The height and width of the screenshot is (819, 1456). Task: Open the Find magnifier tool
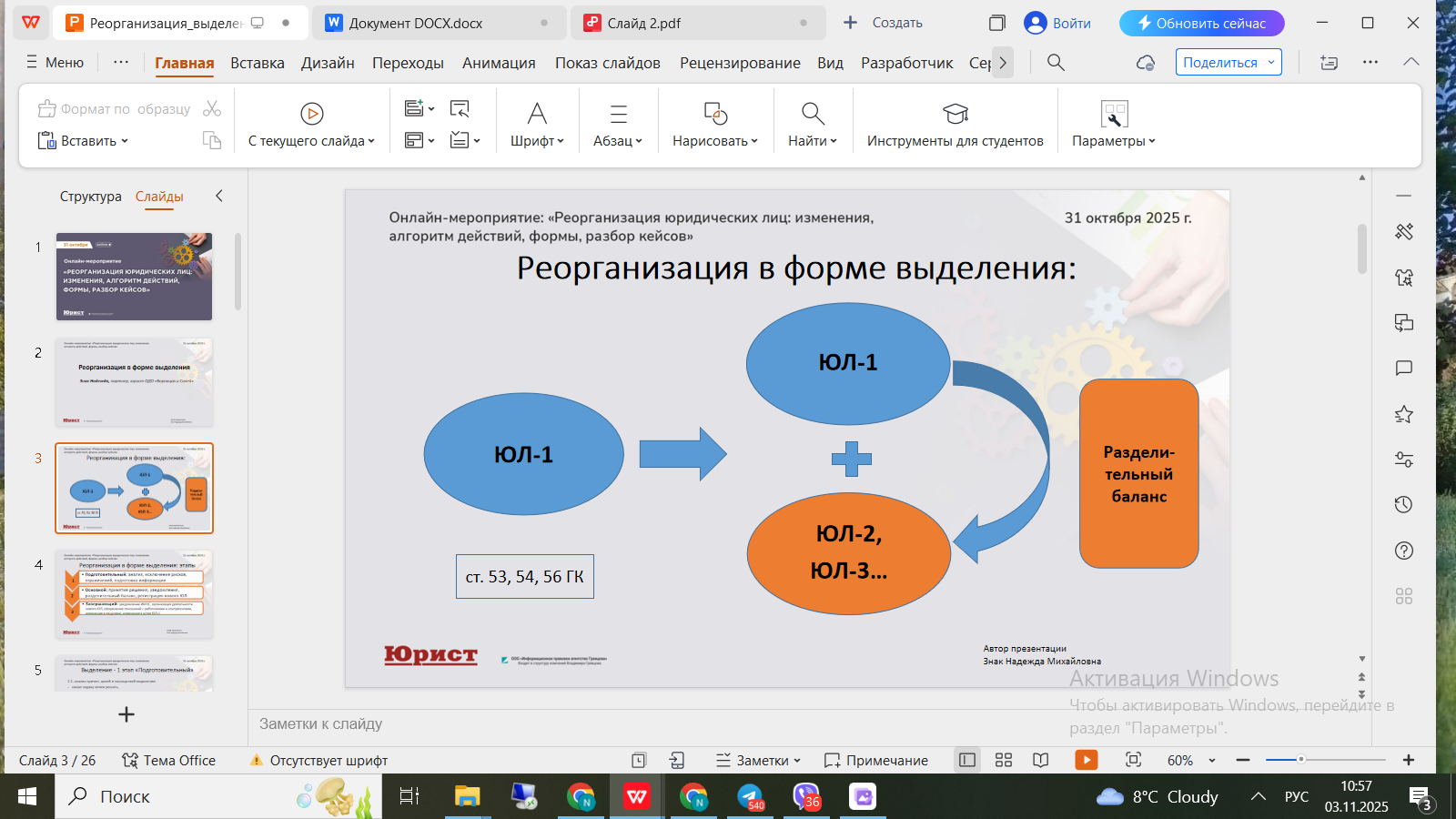pyautogui.click(x=812, y=114)
